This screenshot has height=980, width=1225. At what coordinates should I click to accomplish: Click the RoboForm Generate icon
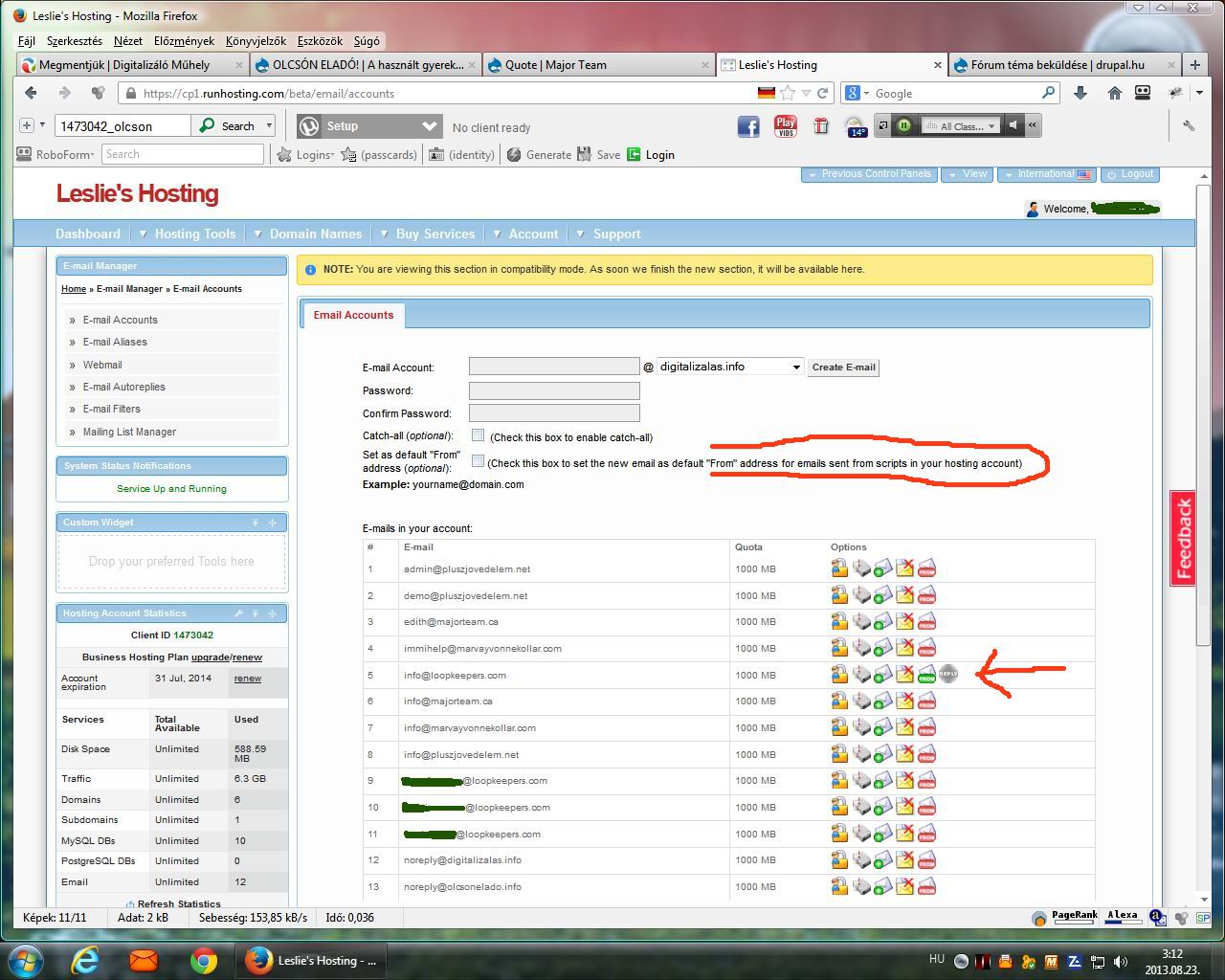(x=539, y=154)
